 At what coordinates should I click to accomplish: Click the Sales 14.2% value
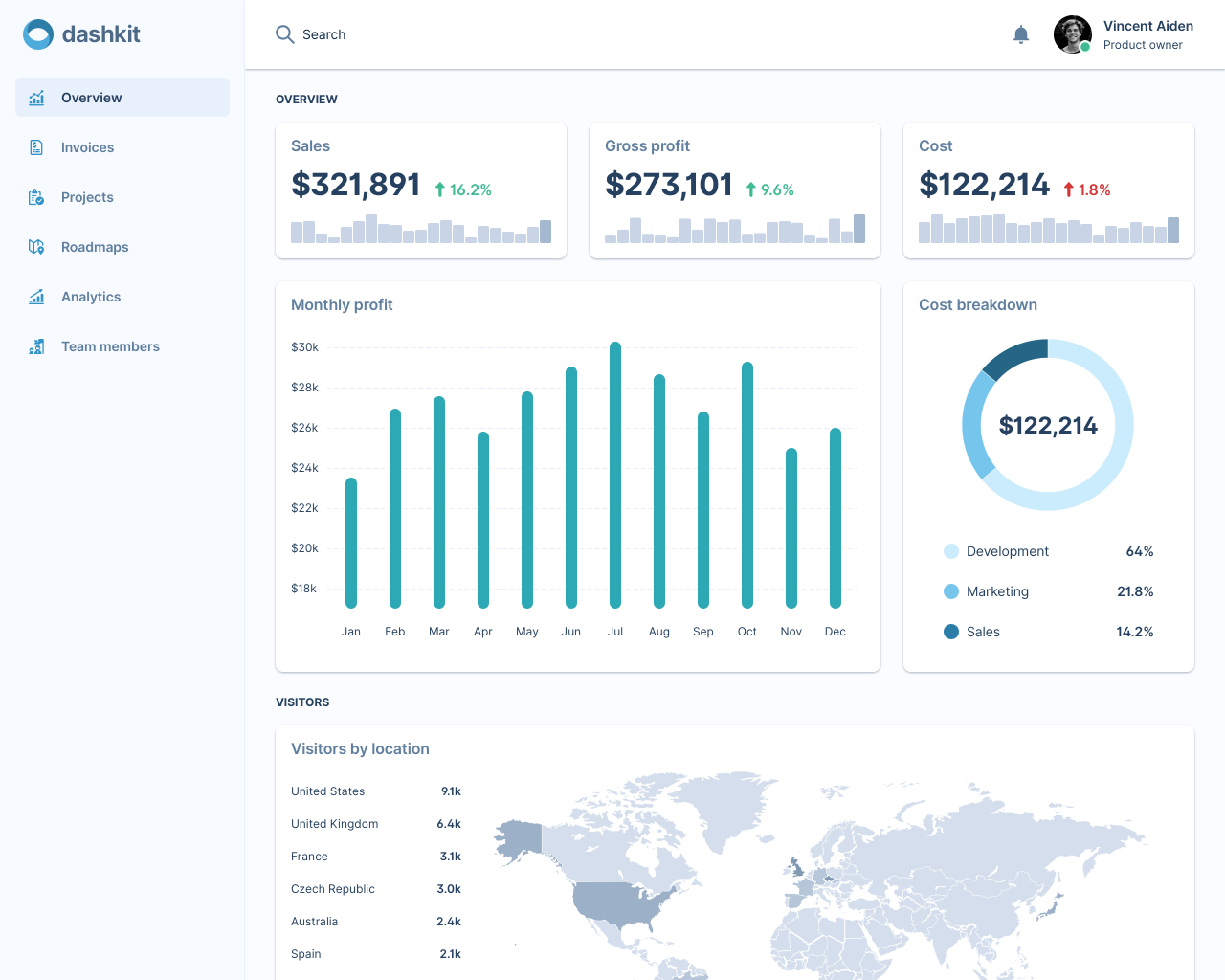pos(1135,632)
